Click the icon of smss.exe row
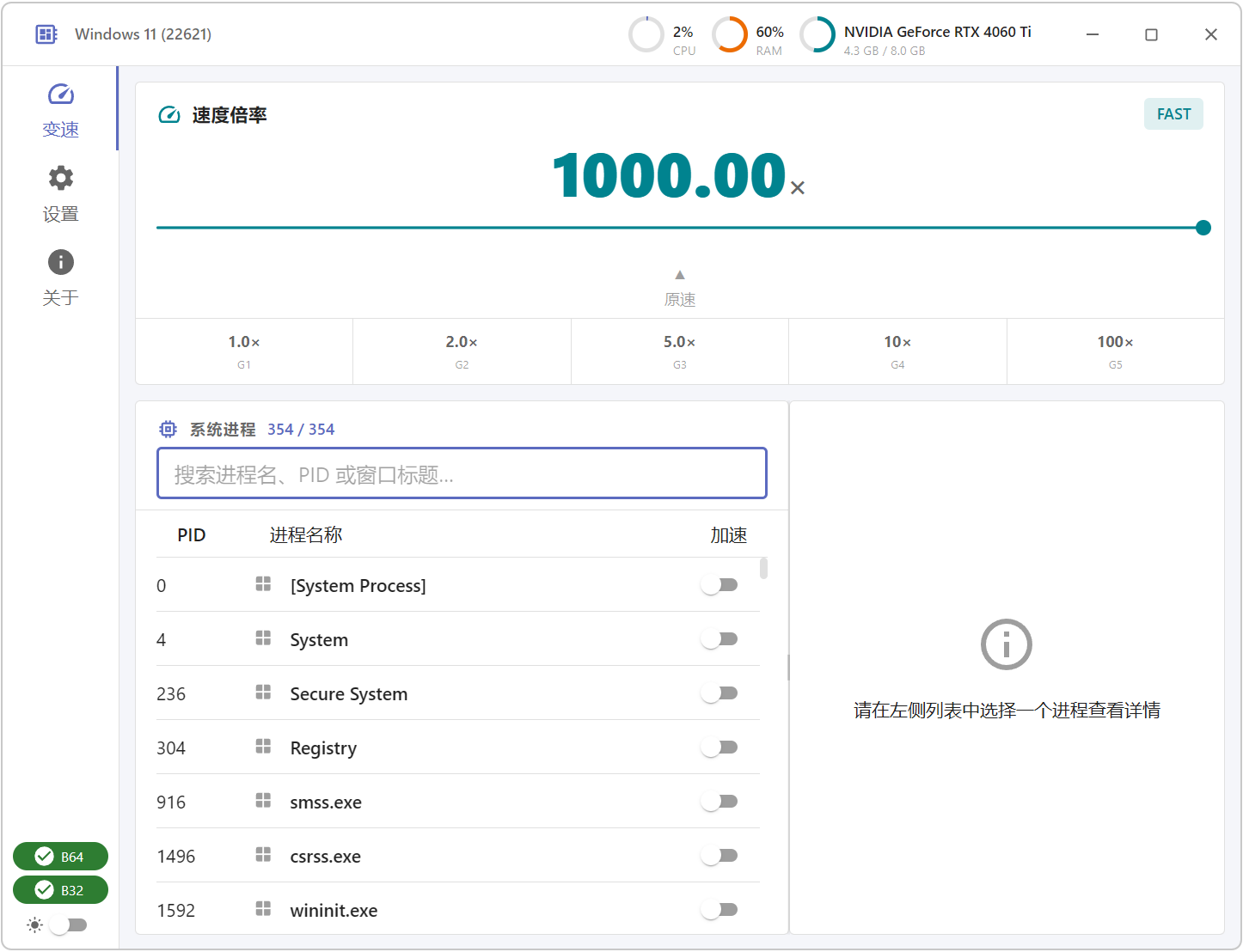The width and height of the screenshot is (1243, 952). click(263, 801)
